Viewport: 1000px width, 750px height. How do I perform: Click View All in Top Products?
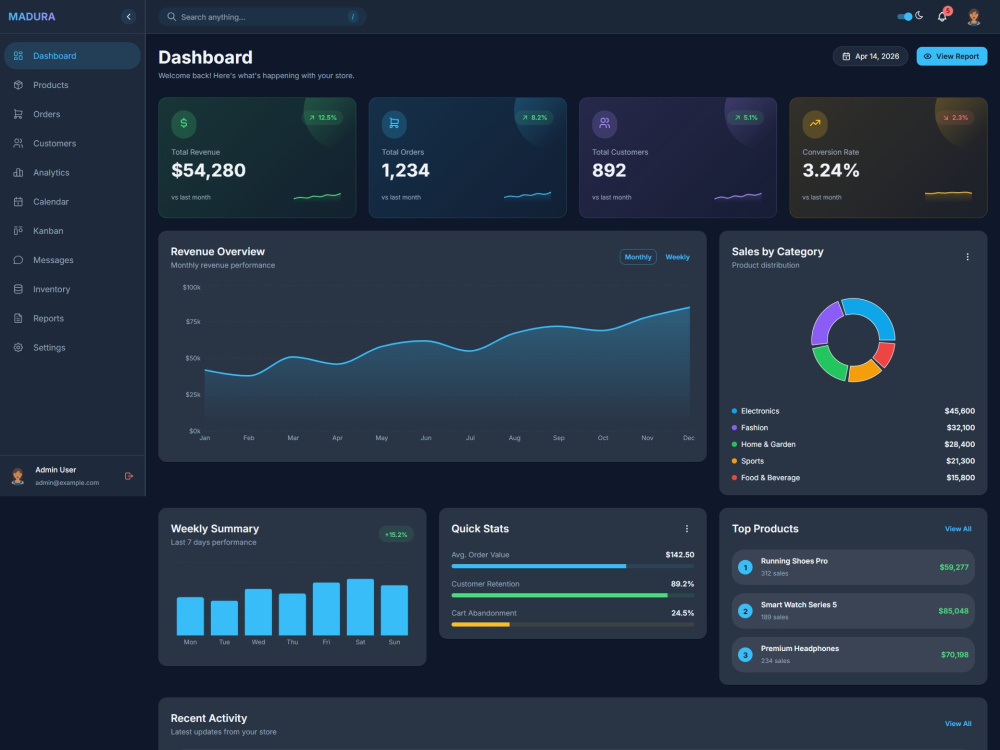[x=958, y=529]
